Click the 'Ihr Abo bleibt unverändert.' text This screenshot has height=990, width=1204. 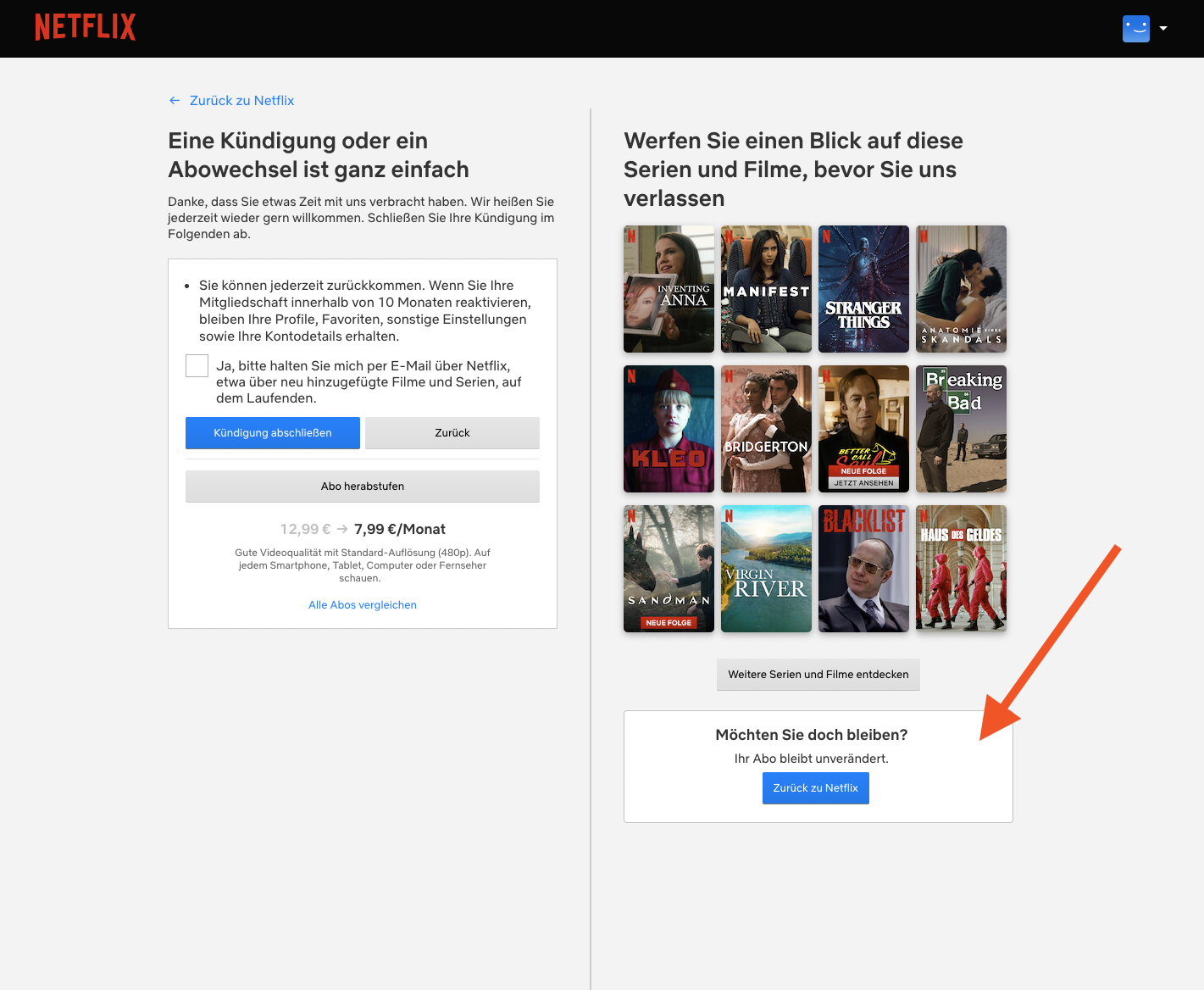(812, 759)
